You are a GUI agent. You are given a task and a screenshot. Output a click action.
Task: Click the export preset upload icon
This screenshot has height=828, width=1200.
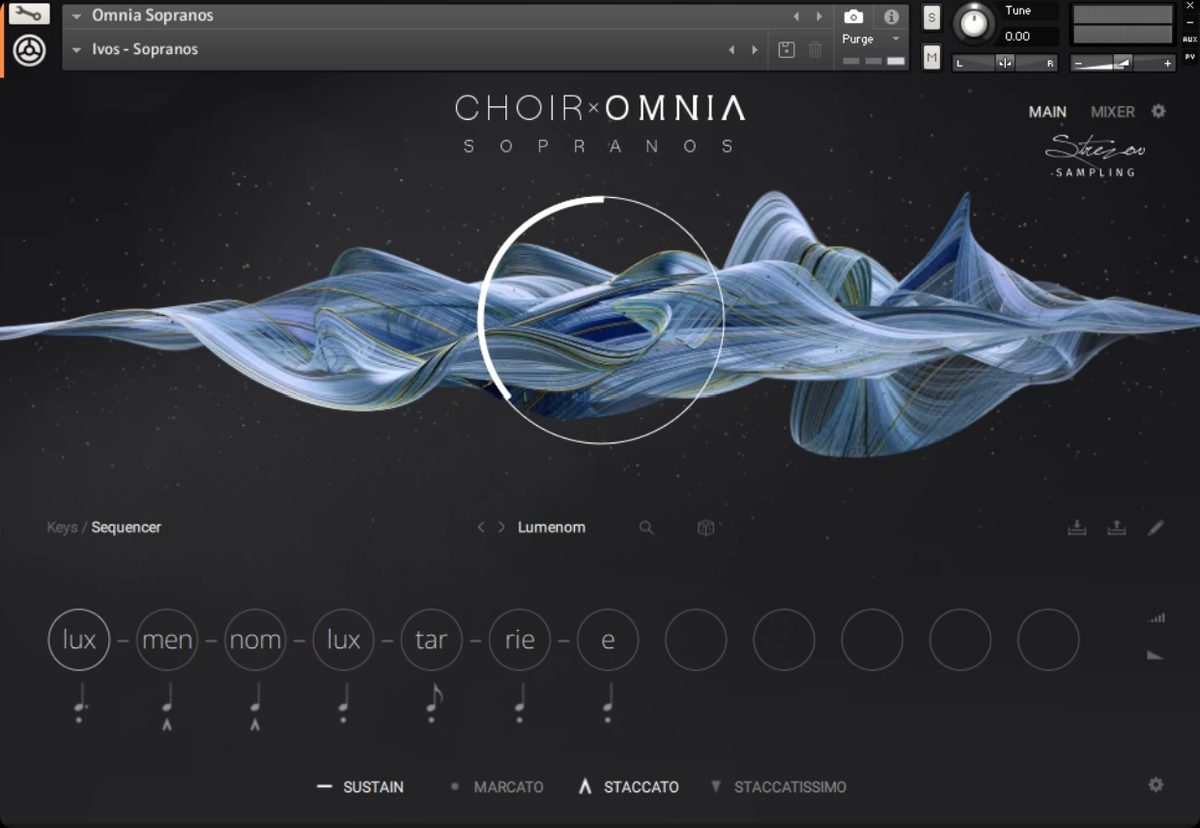coord(1117,527)
